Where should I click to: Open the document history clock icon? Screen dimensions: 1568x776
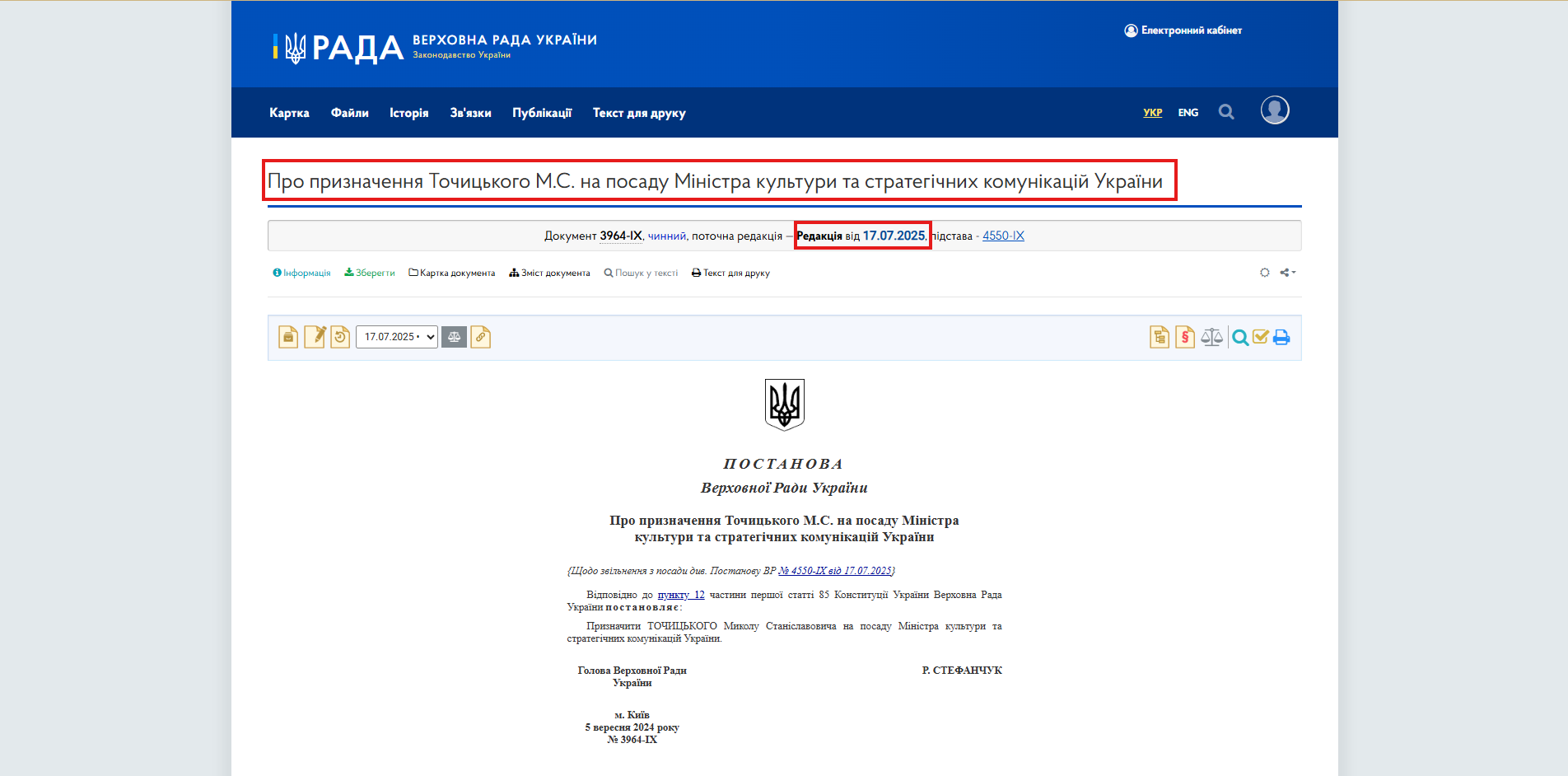click(x=340, y=337)
